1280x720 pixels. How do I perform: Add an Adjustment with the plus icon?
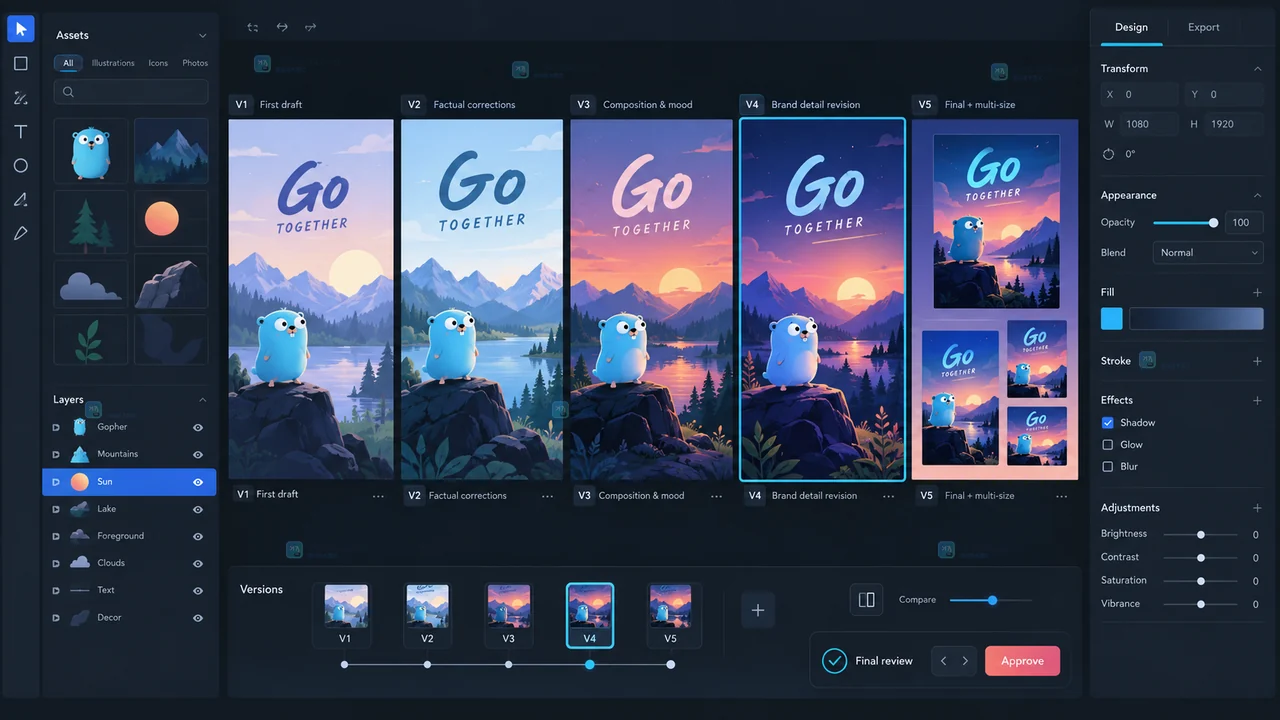tap(1257, 508)
